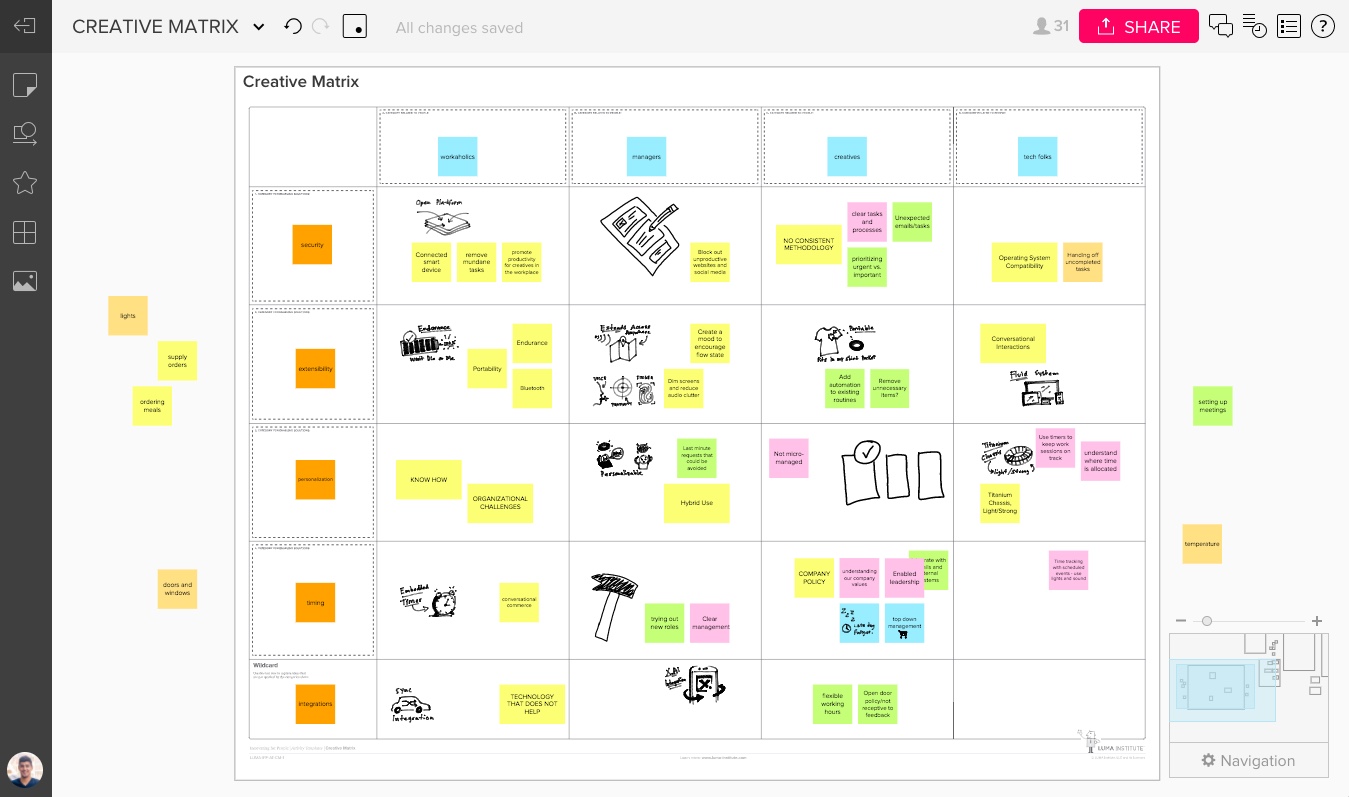The height and width of the screenshot is (797, 1349).
Task: Click the zoom slider handle
Action: click(1207, 621)
